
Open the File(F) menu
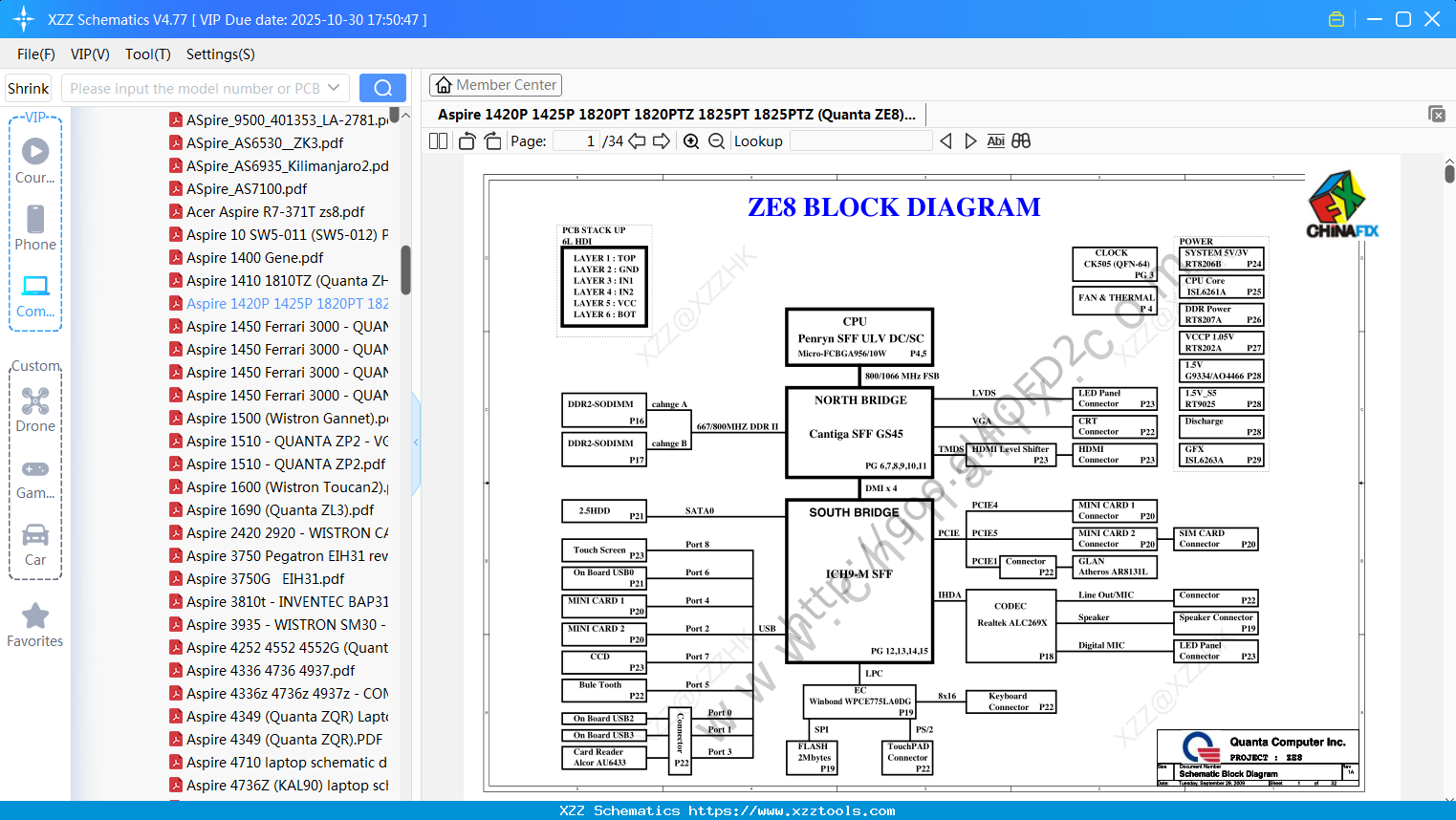pos(36,54)
